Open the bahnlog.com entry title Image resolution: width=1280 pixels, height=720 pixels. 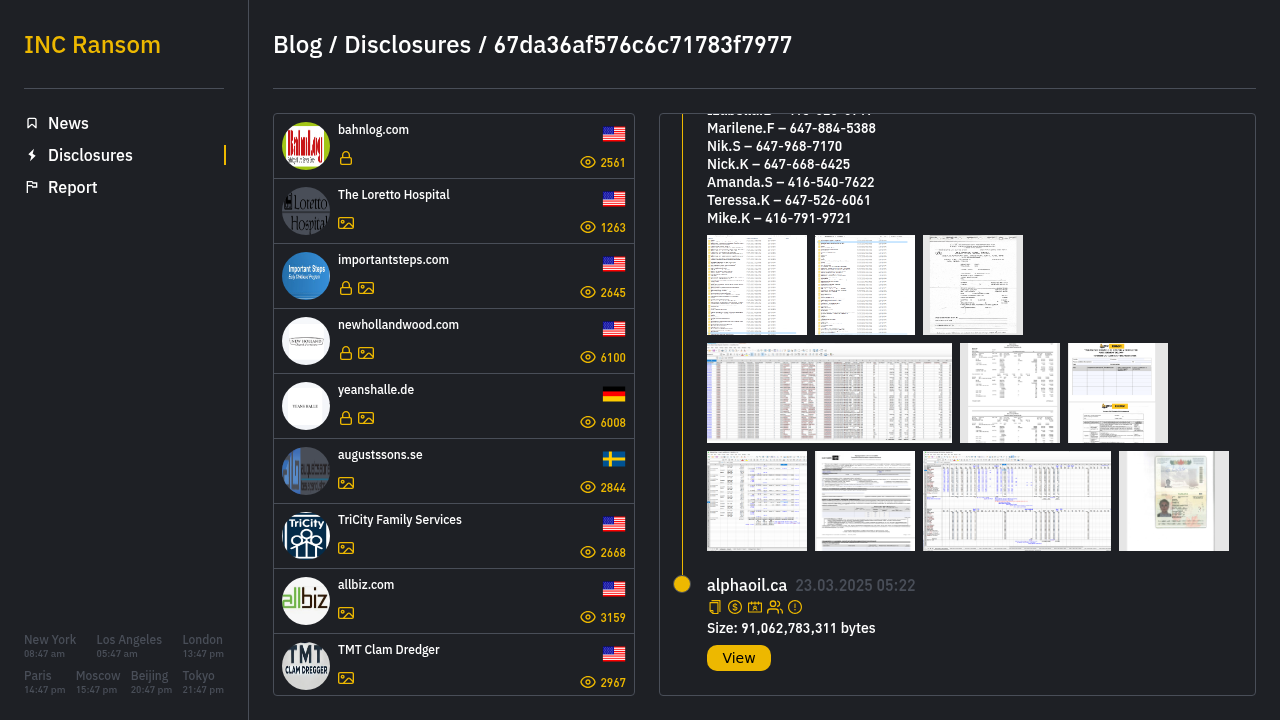(x=373, y=130)
